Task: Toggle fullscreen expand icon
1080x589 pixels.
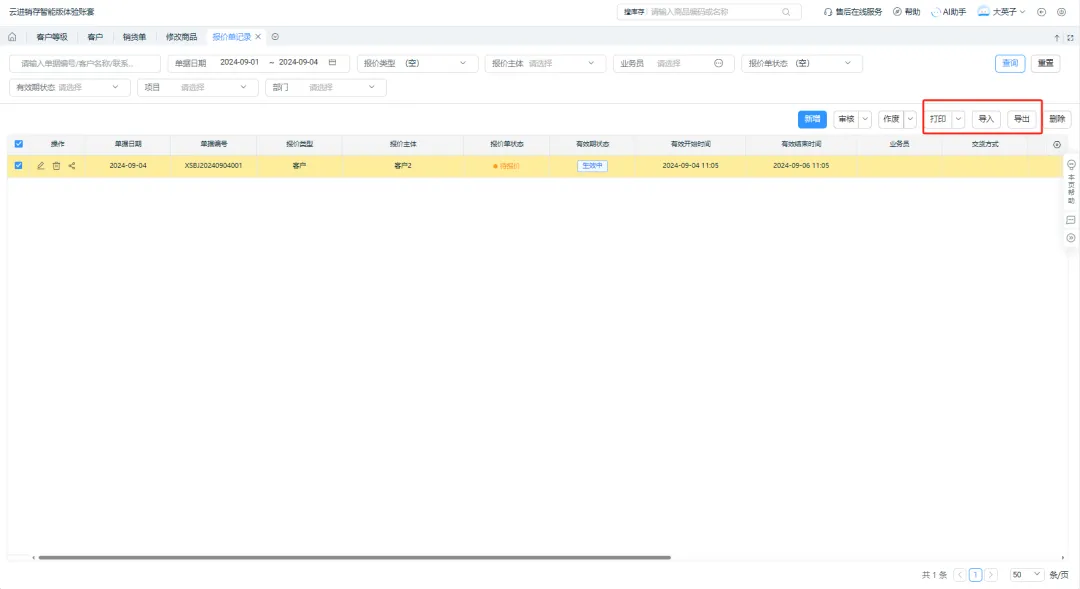Action: tap(1070, 38)
